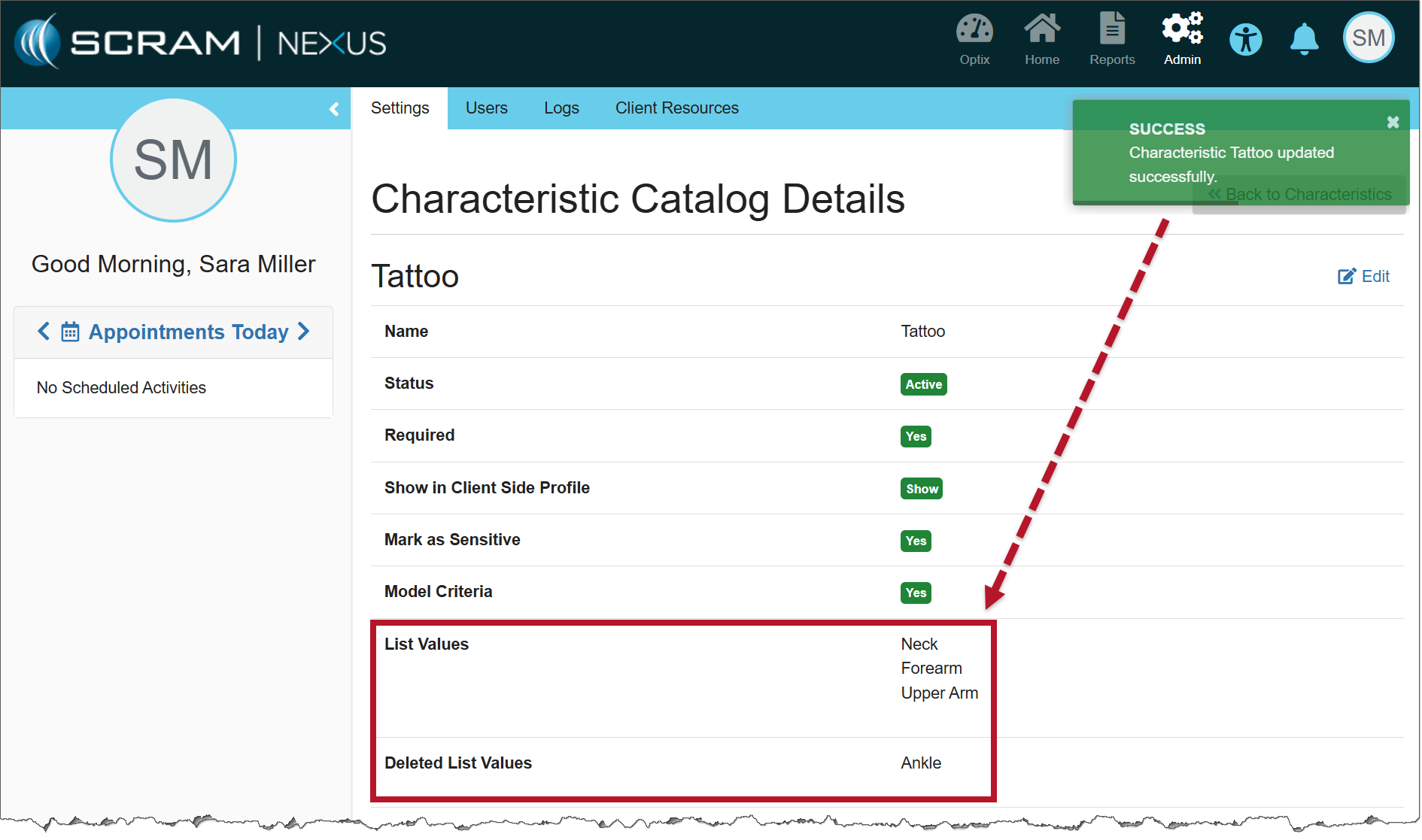Screen dimensions: 1422x840
Task: Open notifications bell icon
Action: click(x=1305, y=39)
